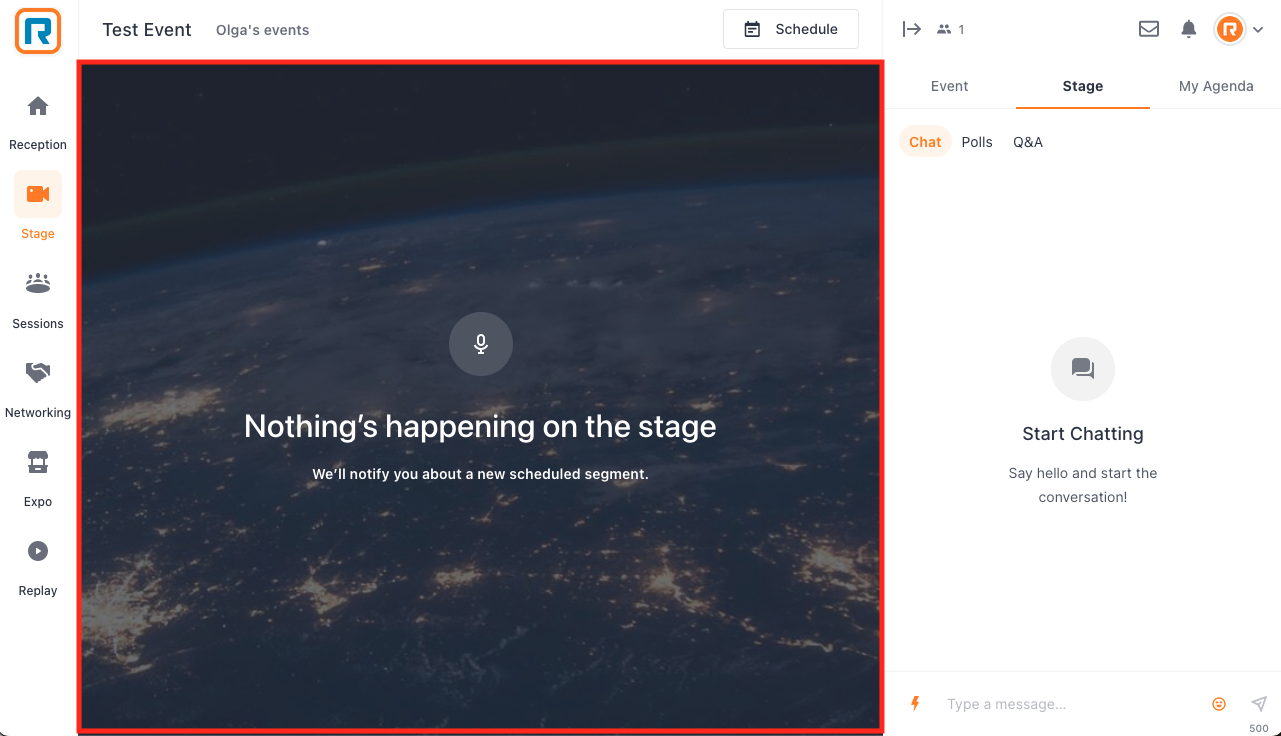1281x736 pixels.
Task: Click the 'We'll notify you' stage message
Action: [480, 474]
